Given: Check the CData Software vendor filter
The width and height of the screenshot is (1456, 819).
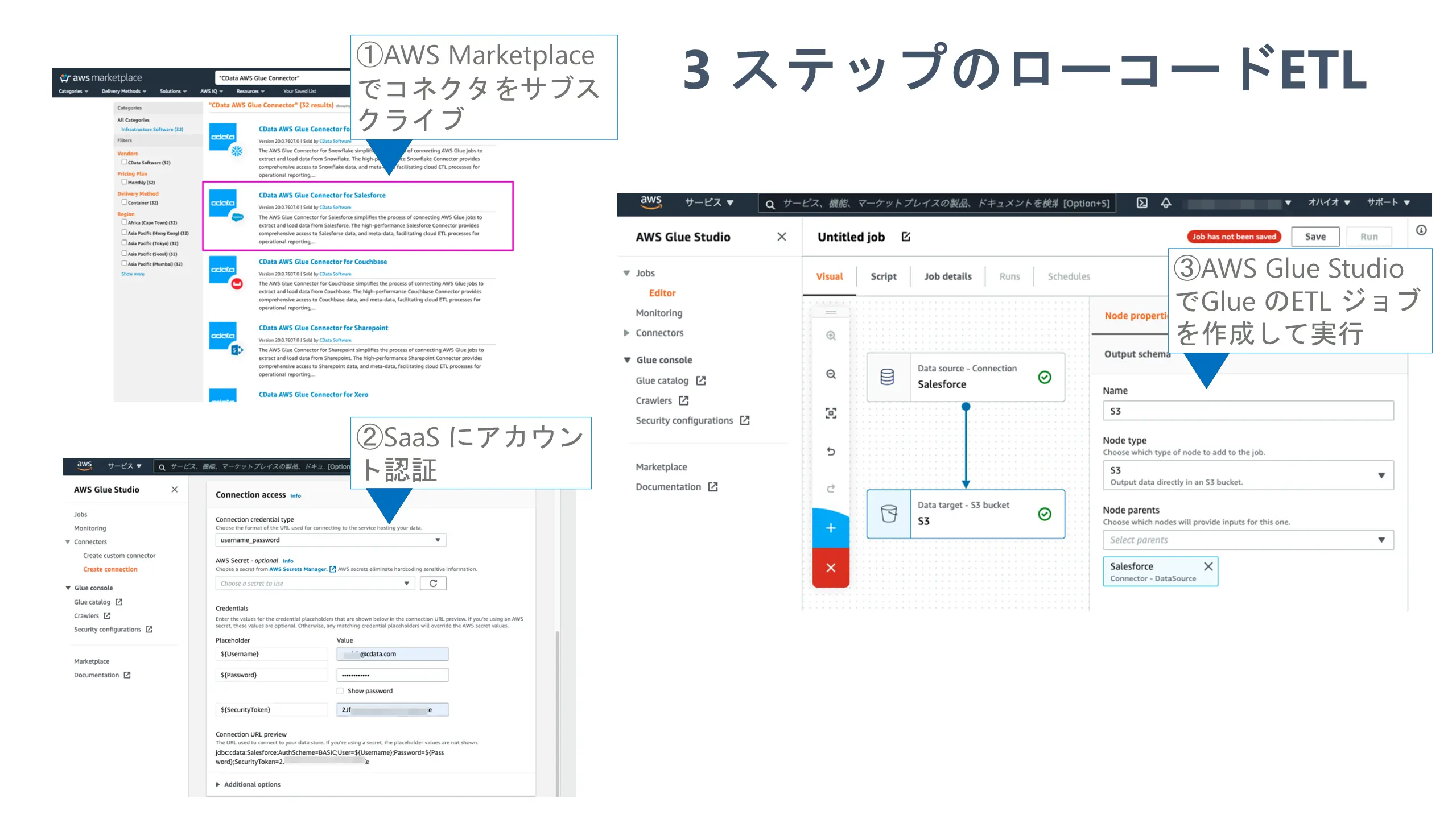Looking at the screenshot, I should coord(124,162).
